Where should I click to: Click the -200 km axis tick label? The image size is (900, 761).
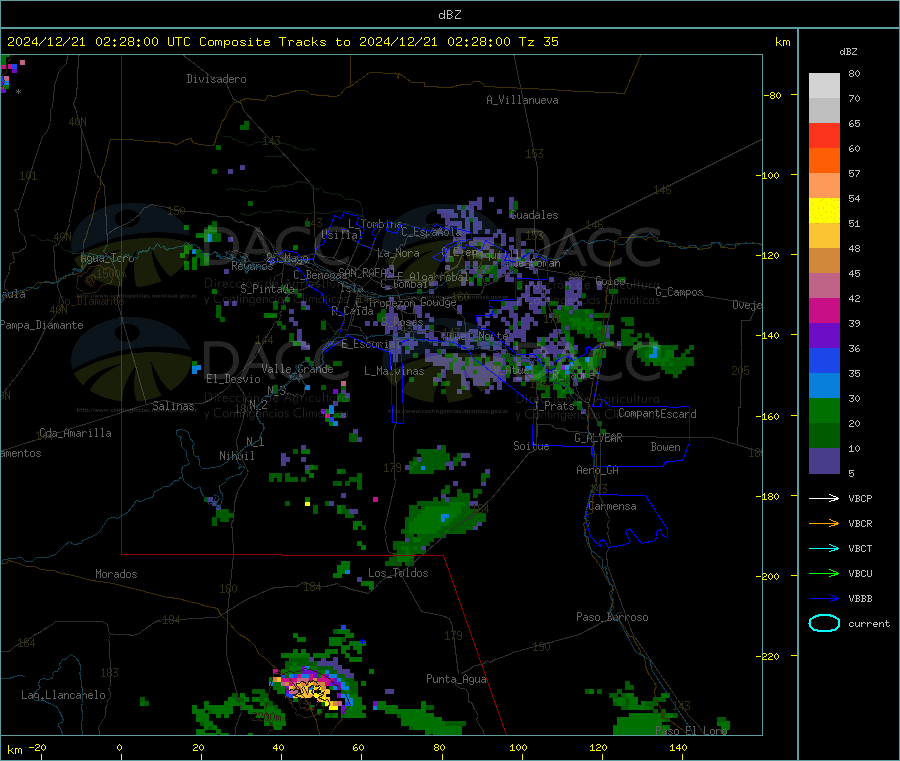click(x=769, y=576)
